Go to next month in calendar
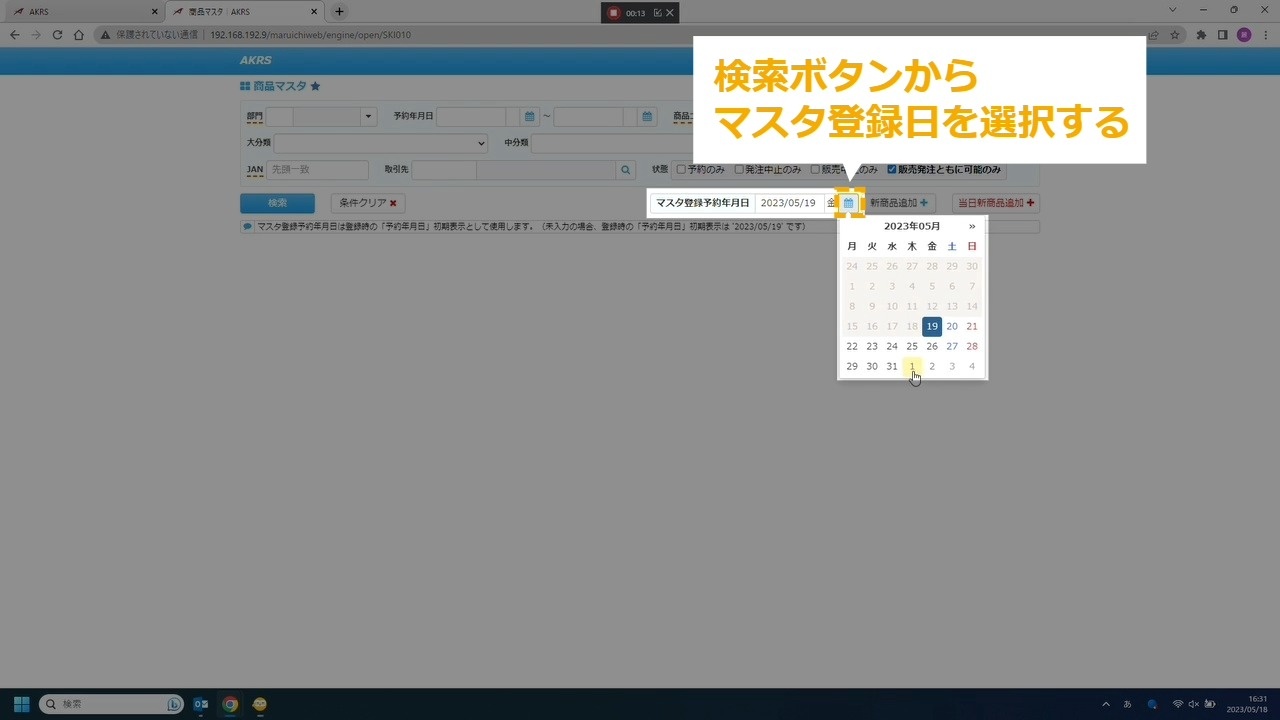The width and height of the screenshot is (1280, 720). click(x=972, y=226)
